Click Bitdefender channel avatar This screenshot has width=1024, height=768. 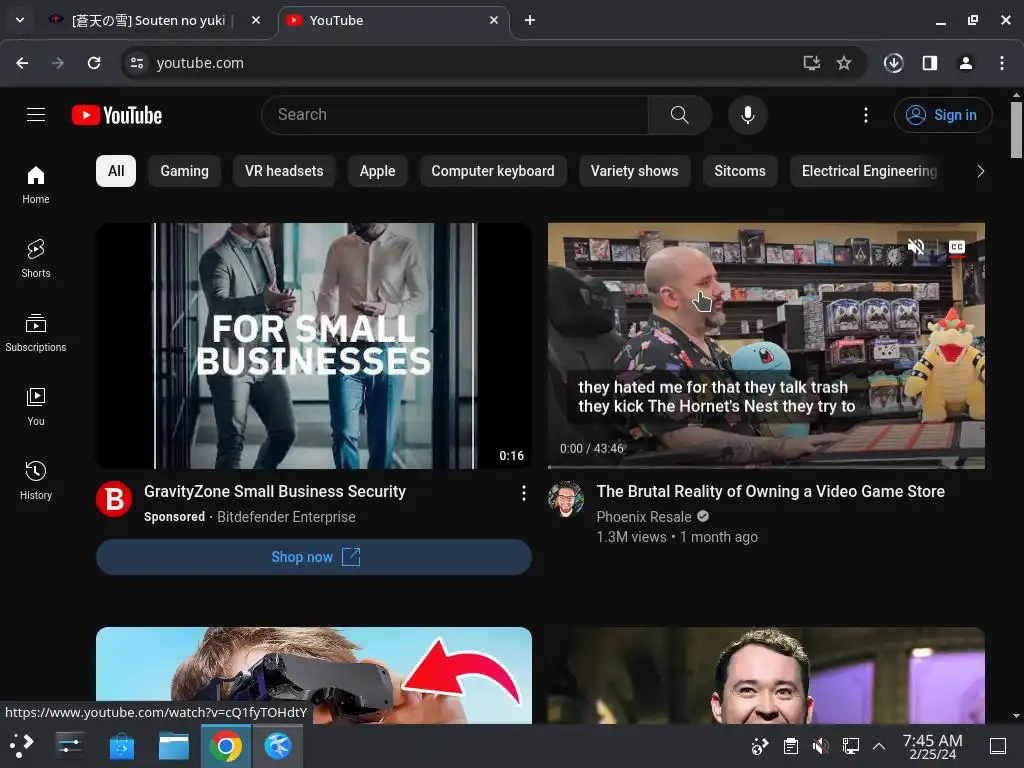click(x=114, y=500)
